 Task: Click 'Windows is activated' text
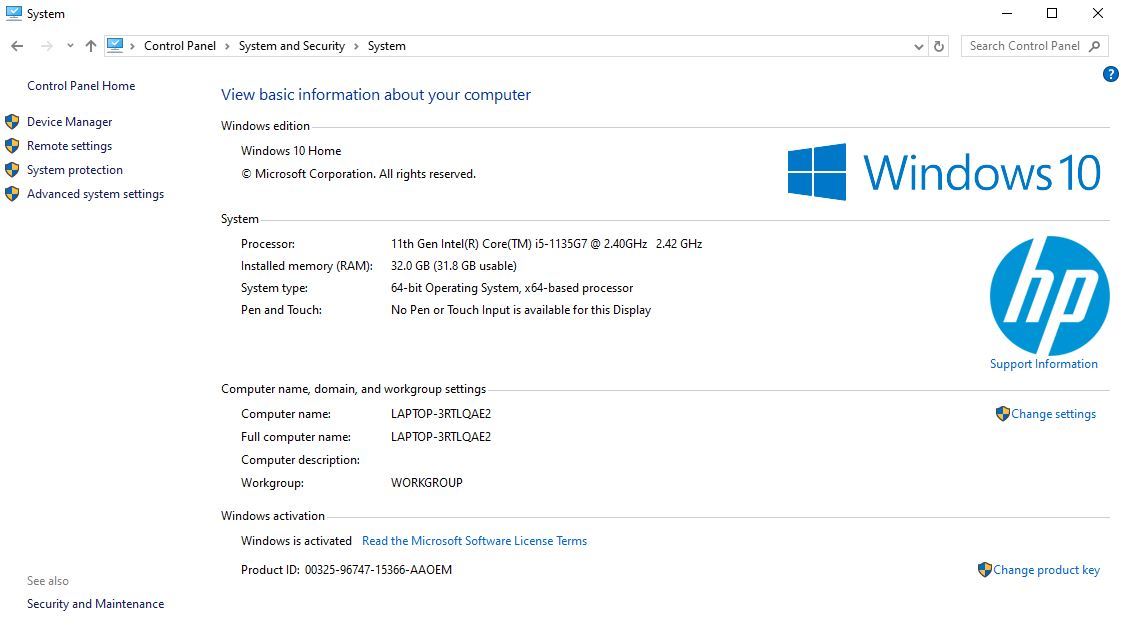tap(296, 541)
